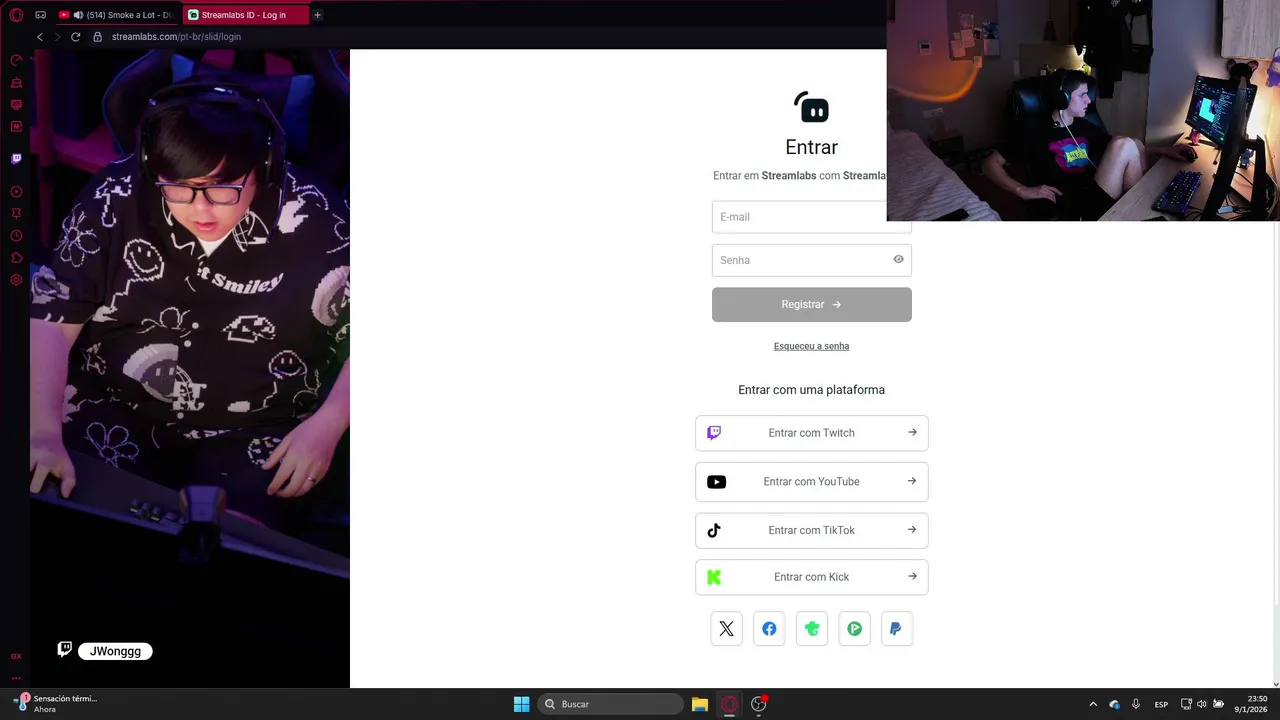Viewport: 1280px width, 720px height.
Task: Choose Entrar com Kick
Action: pos(812,577)
